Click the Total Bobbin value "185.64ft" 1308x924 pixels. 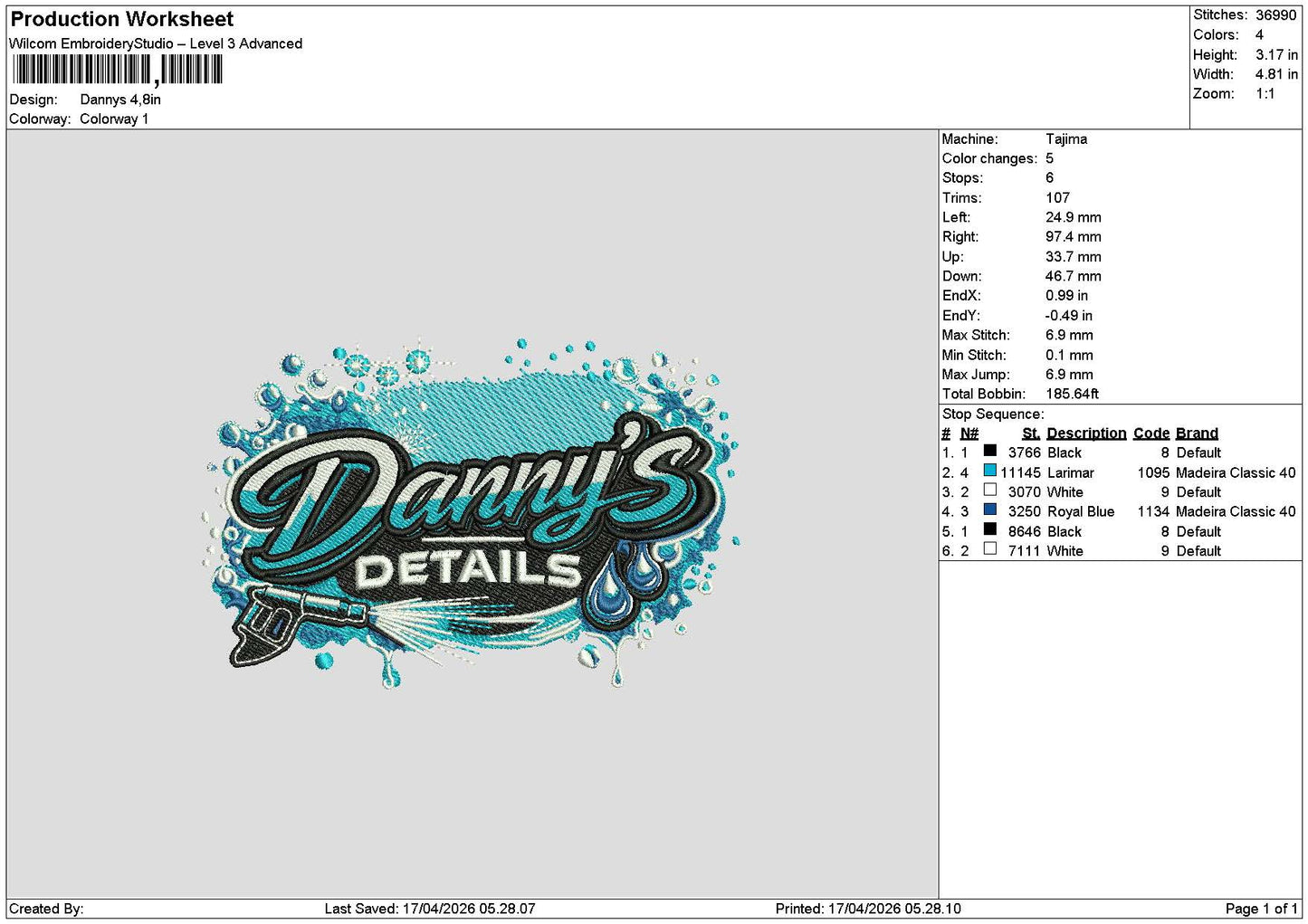click(1073, 395)
